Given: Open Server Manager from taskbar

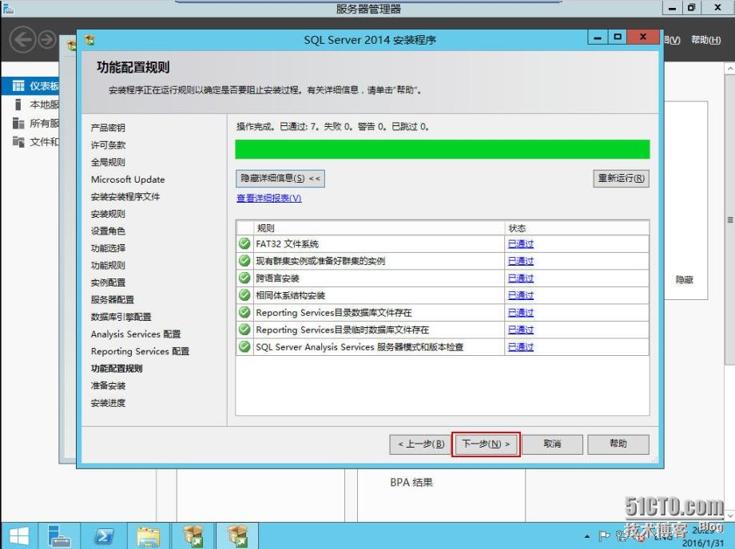Looking at the screenshot, I should click(x=60, y=536).
